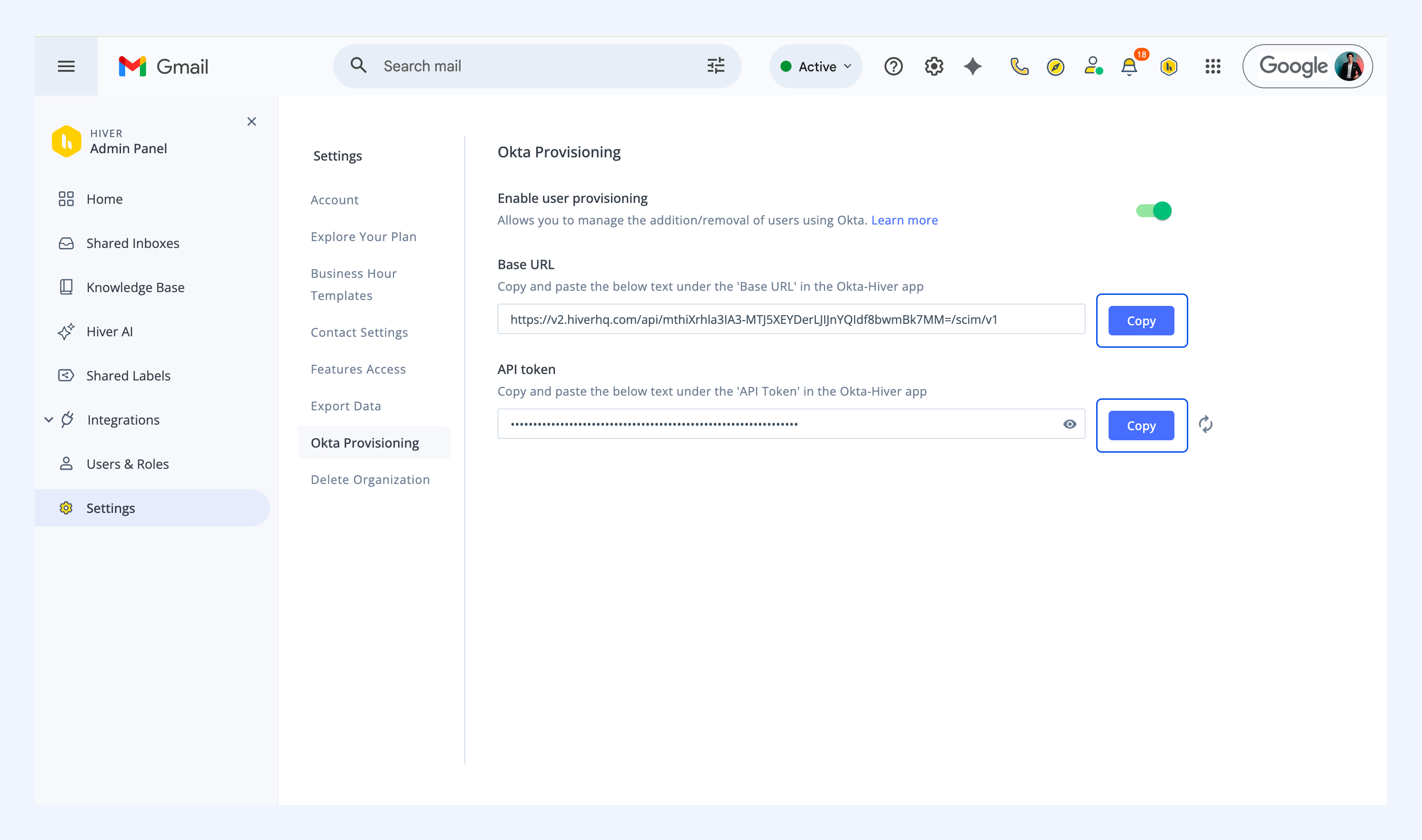Open Business Hour Templates
Image resolution: width=1422 pixels, height=840 pixels.
click(x=354, y=284)
